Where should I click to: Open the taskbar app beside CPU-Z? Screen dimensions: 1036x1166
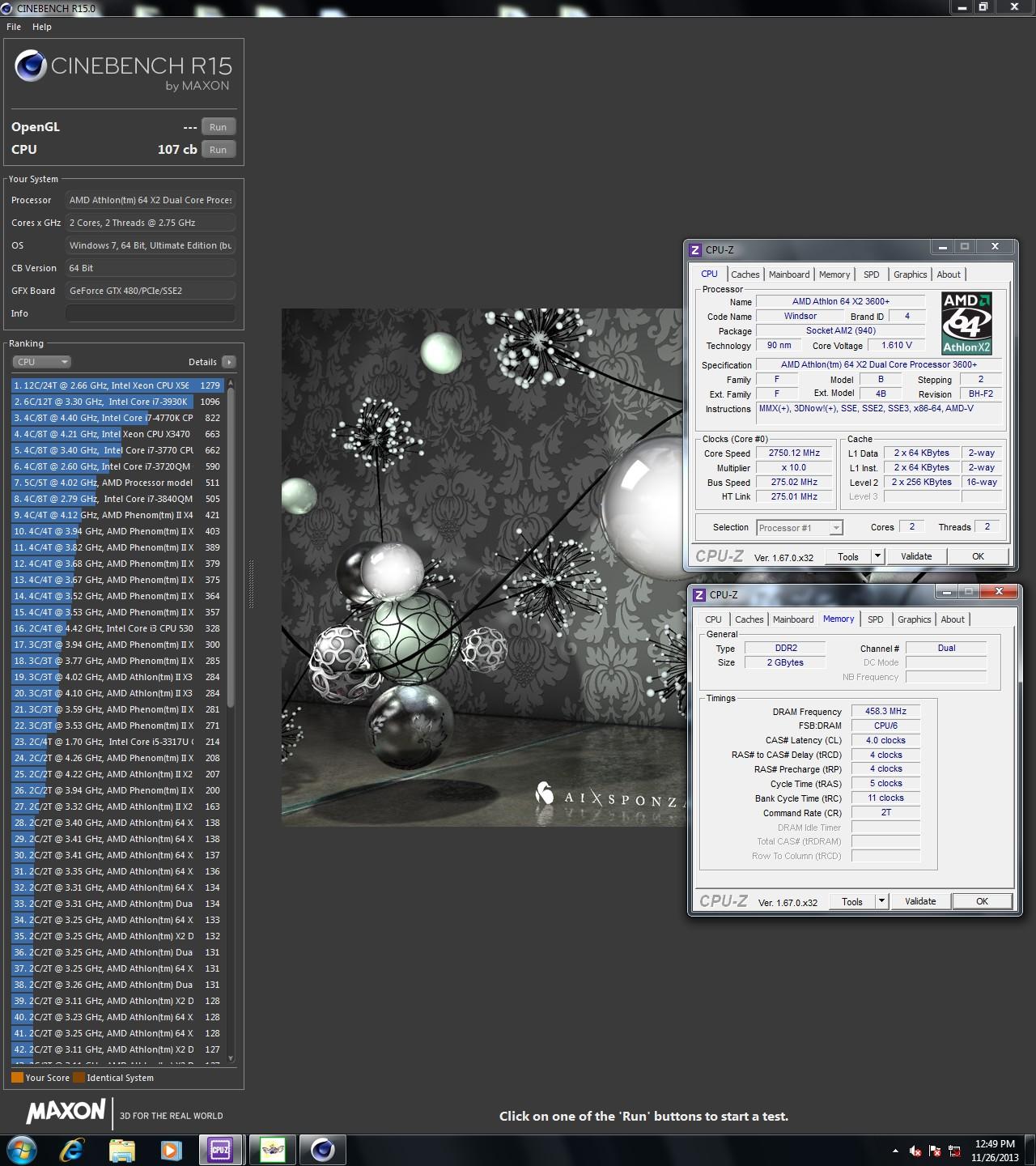pos(272,1150)
